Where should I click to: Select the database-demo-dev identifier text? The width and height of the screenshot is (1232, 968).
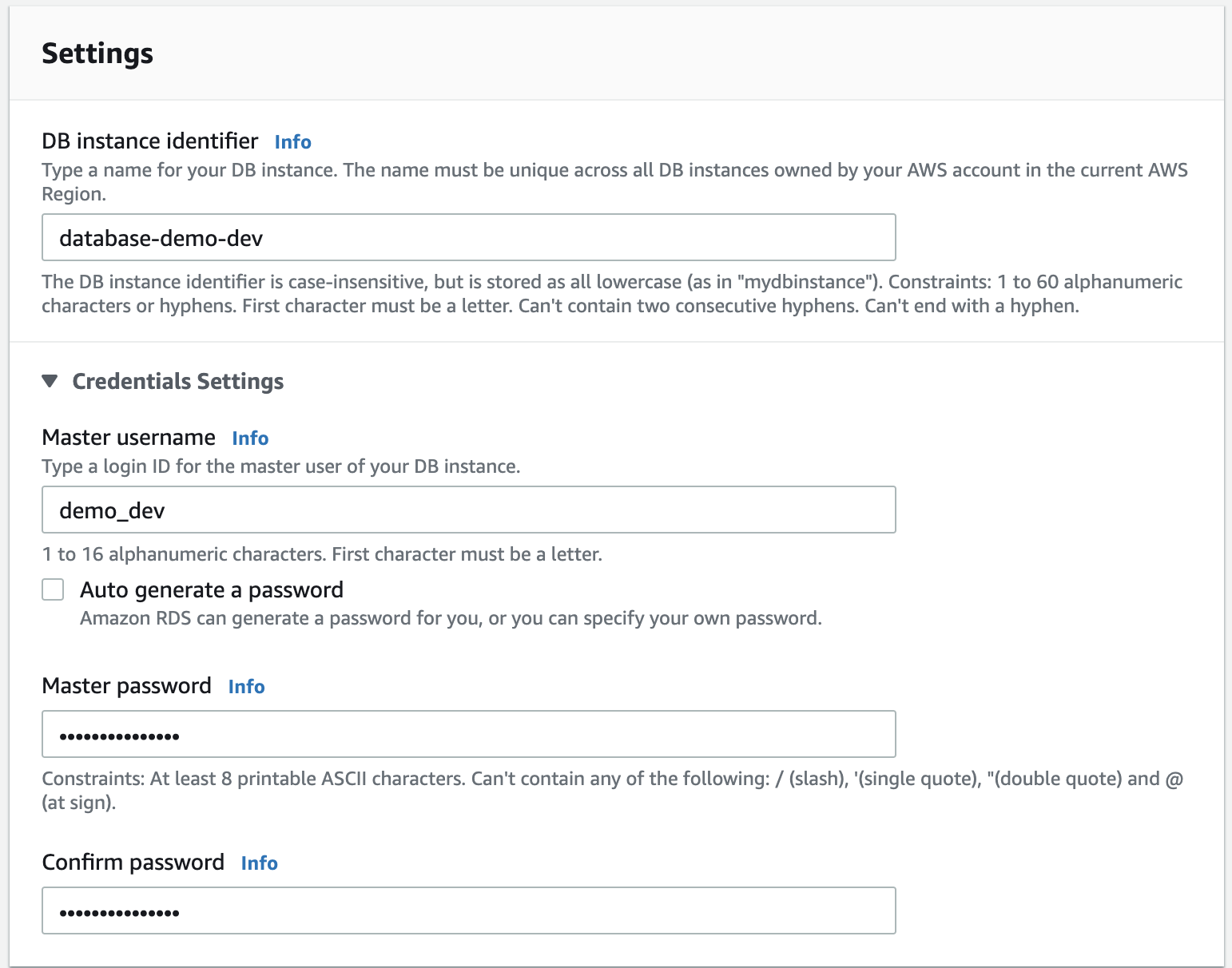point(159,237)
